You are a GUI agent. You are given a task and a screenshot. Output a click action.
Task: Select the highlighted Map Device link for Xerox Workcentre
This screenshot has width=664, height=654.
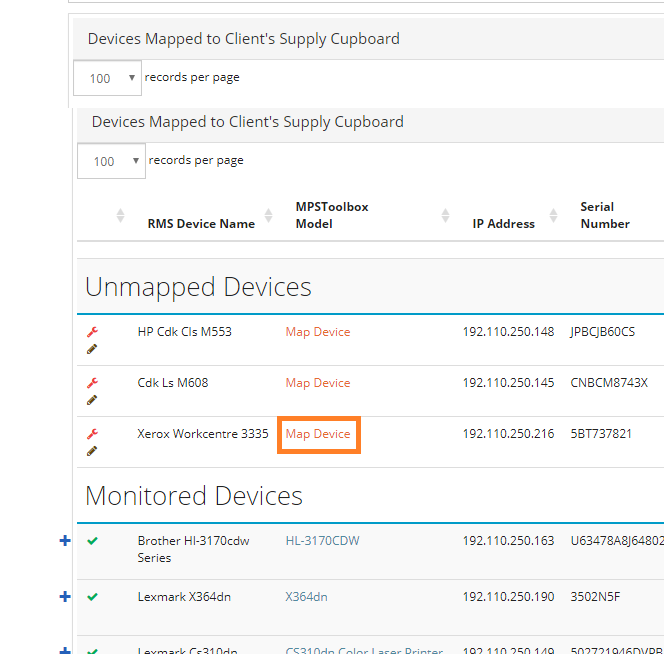318,434
